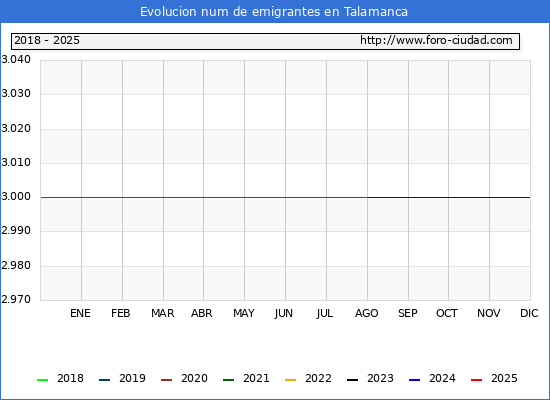
Task: Click the FEB month axis label
Action: tap(121, 313)
